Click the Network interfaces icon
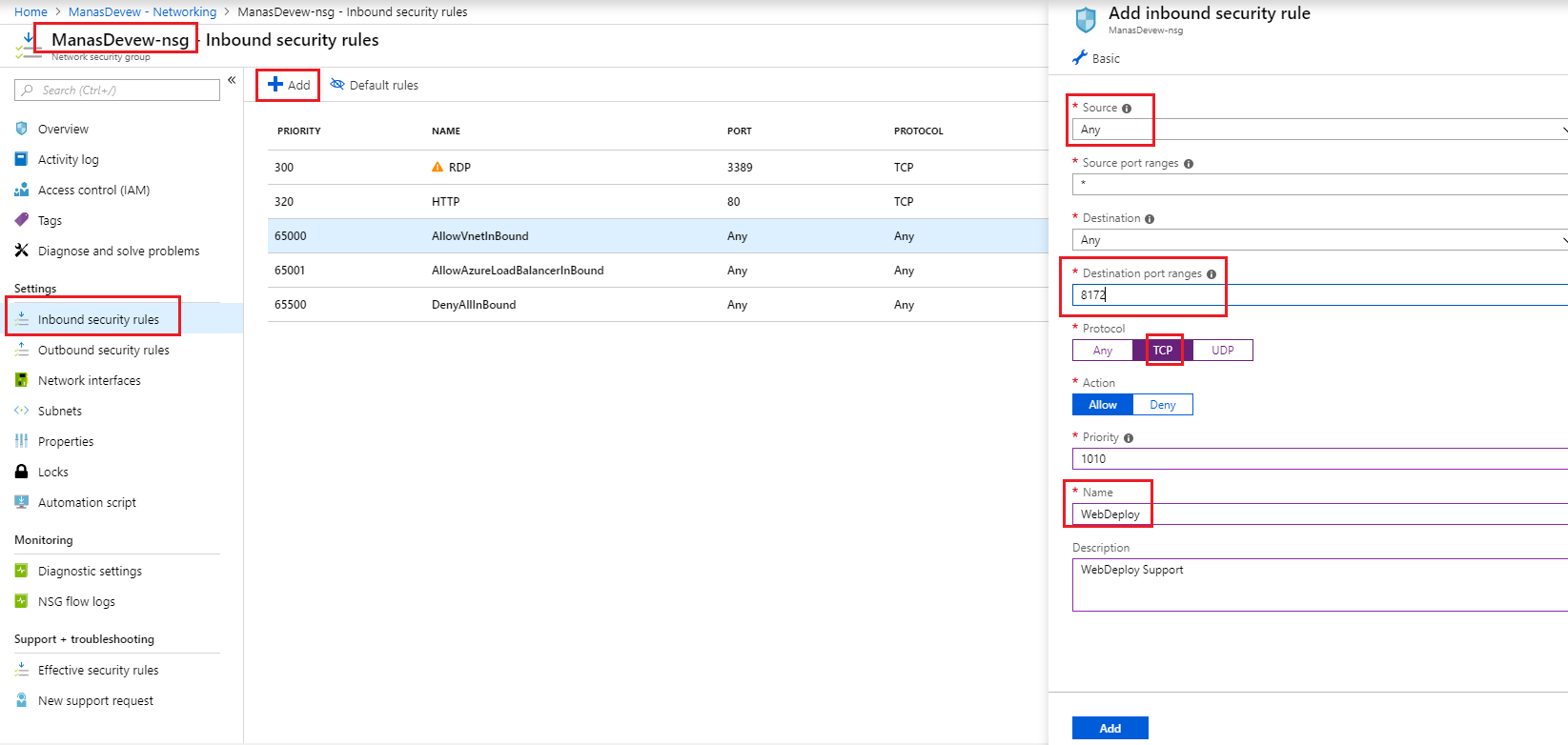The width and height of the screenshot is (1568, 745). click(21, 380)
